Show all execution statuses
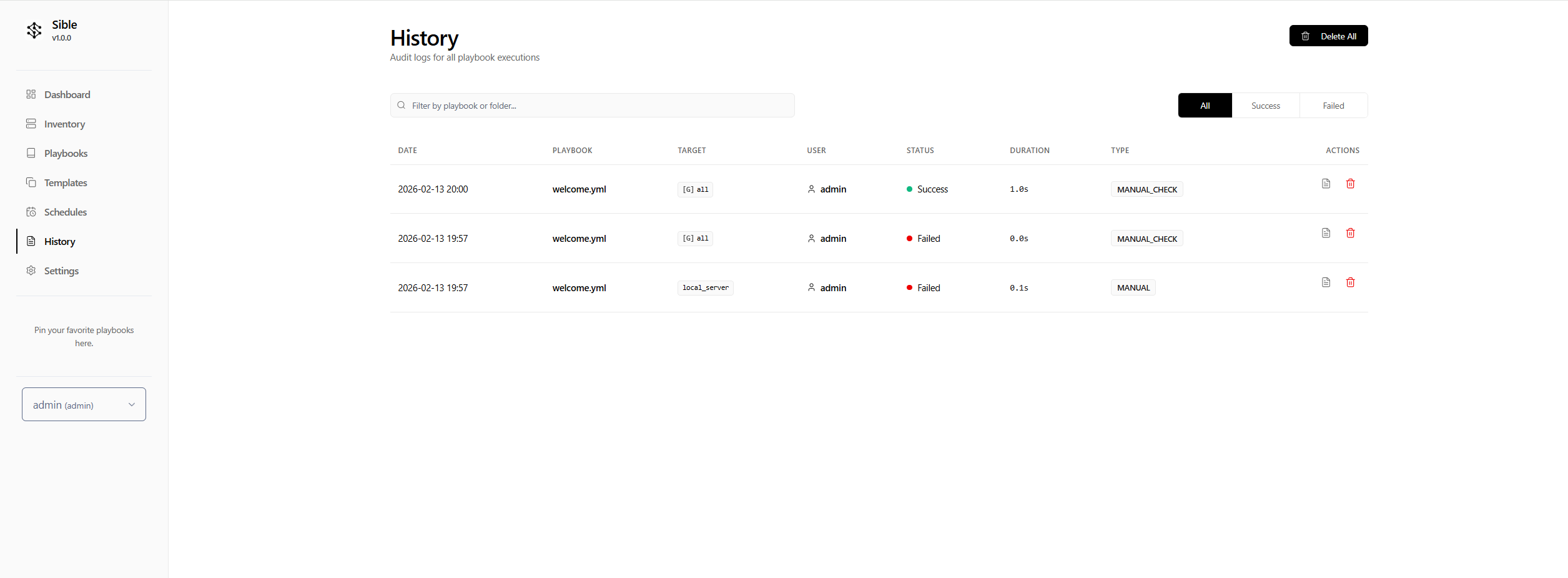The height and width of the screenshot is (578, 1568). pos(1205,106)
